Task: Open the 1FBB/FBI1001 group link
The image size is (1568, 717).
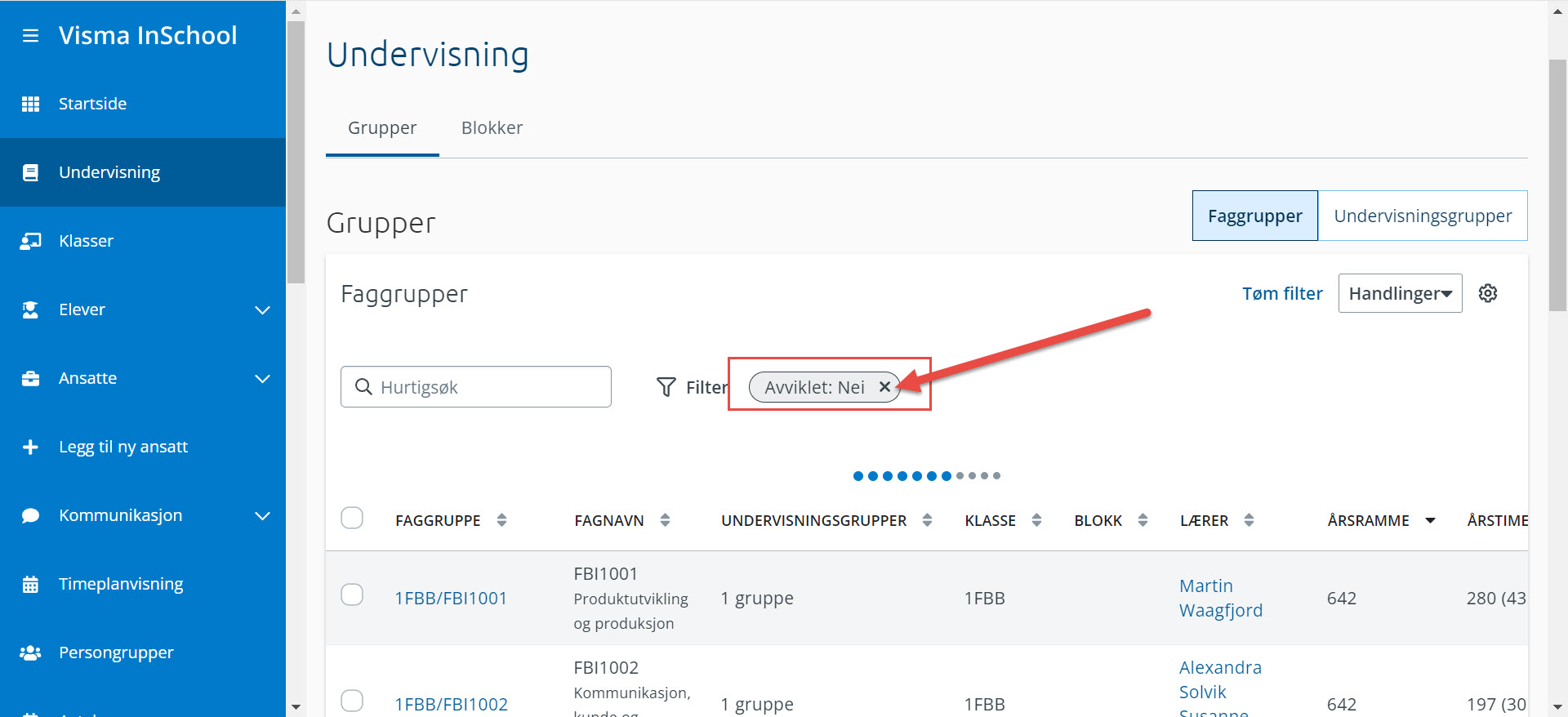Action: click(451, 598)
